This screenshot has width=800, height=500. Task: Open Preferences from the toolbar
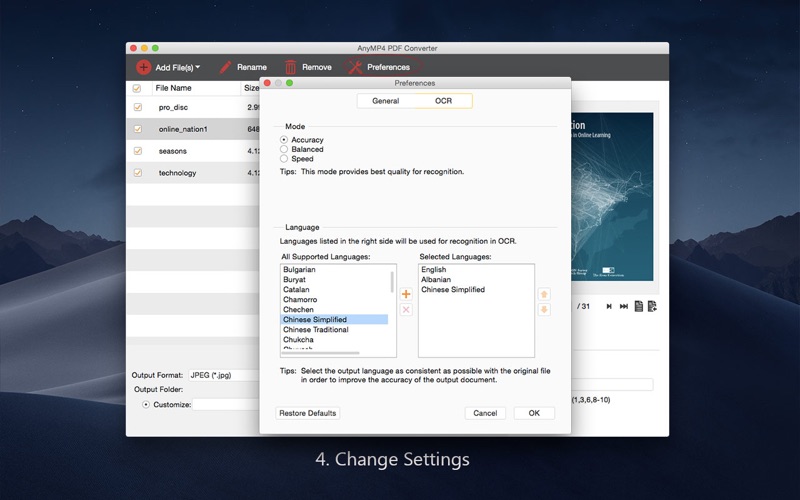click(388, 67)
